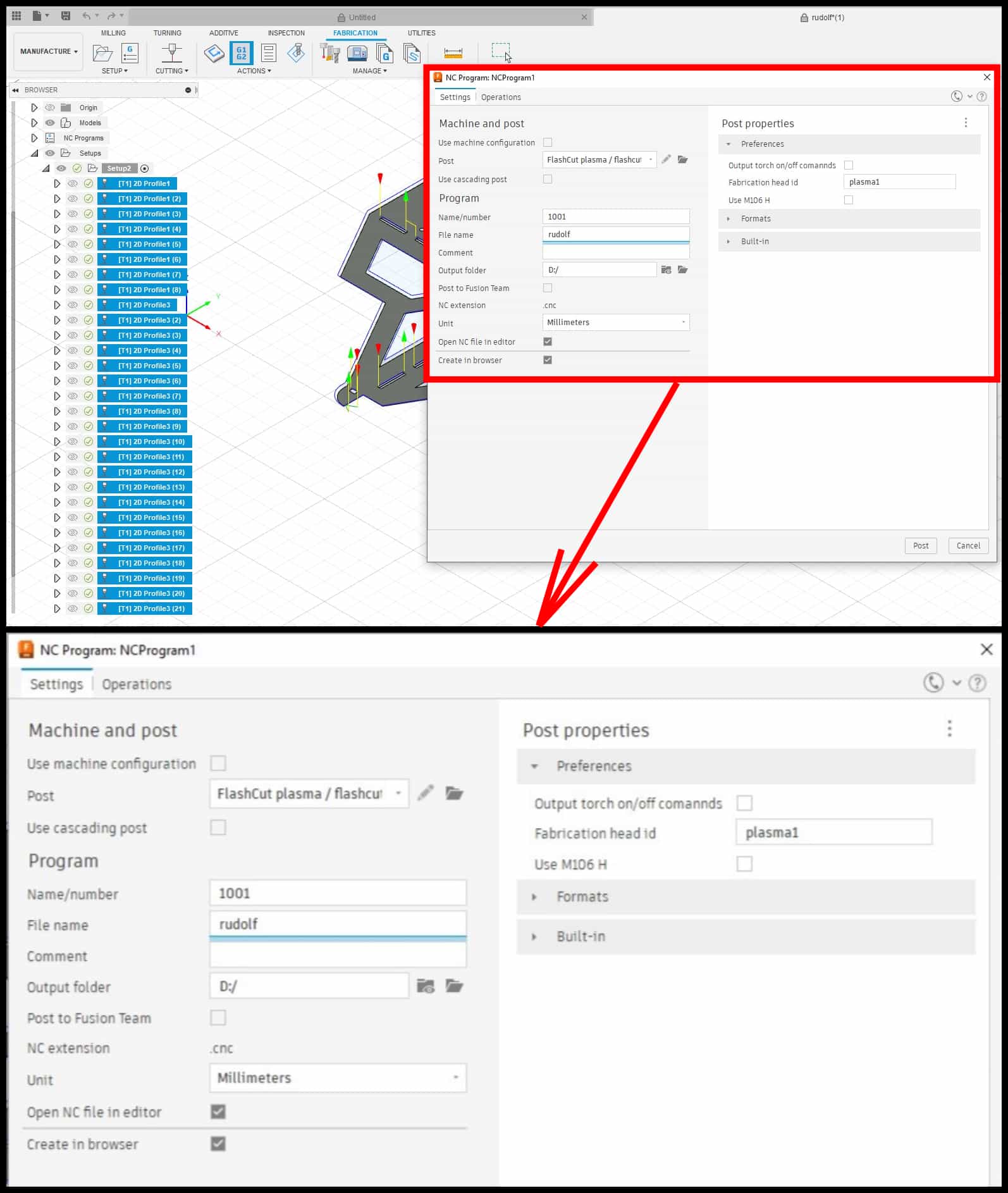Image resolution: width=1008 pixels, height=1193 pixels.
Task: Create a new Setup via folder icon
Action: tap(102, 53)
